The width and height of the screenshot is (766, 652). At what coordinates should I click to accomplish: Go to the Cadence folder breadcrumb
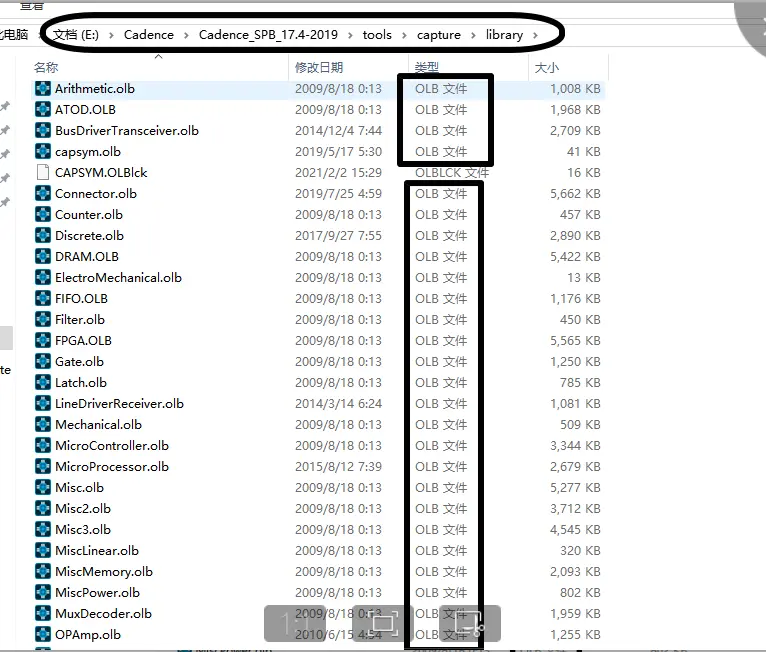coord(149,35)
